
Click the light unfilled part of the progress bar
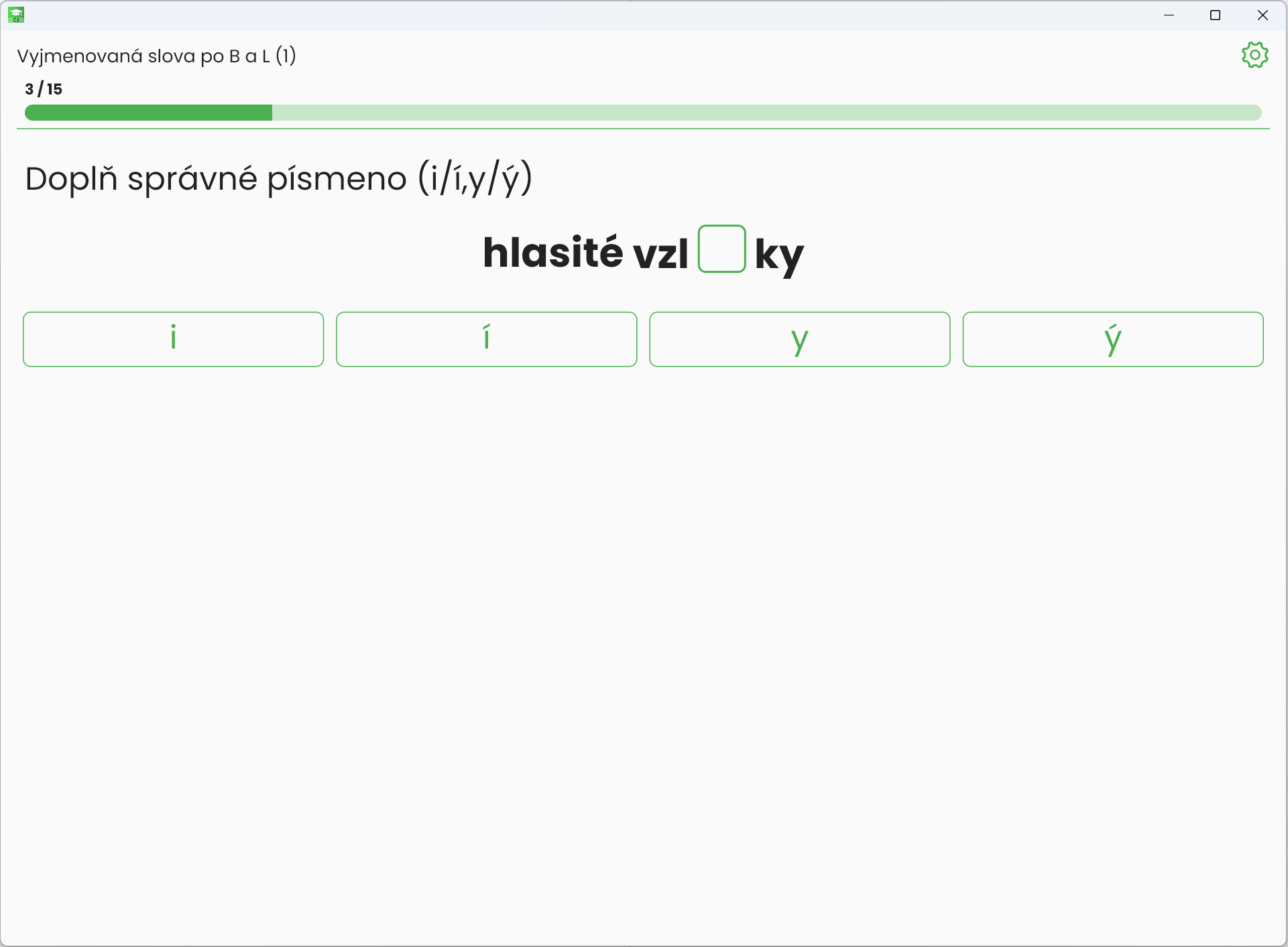pos(764,113)
